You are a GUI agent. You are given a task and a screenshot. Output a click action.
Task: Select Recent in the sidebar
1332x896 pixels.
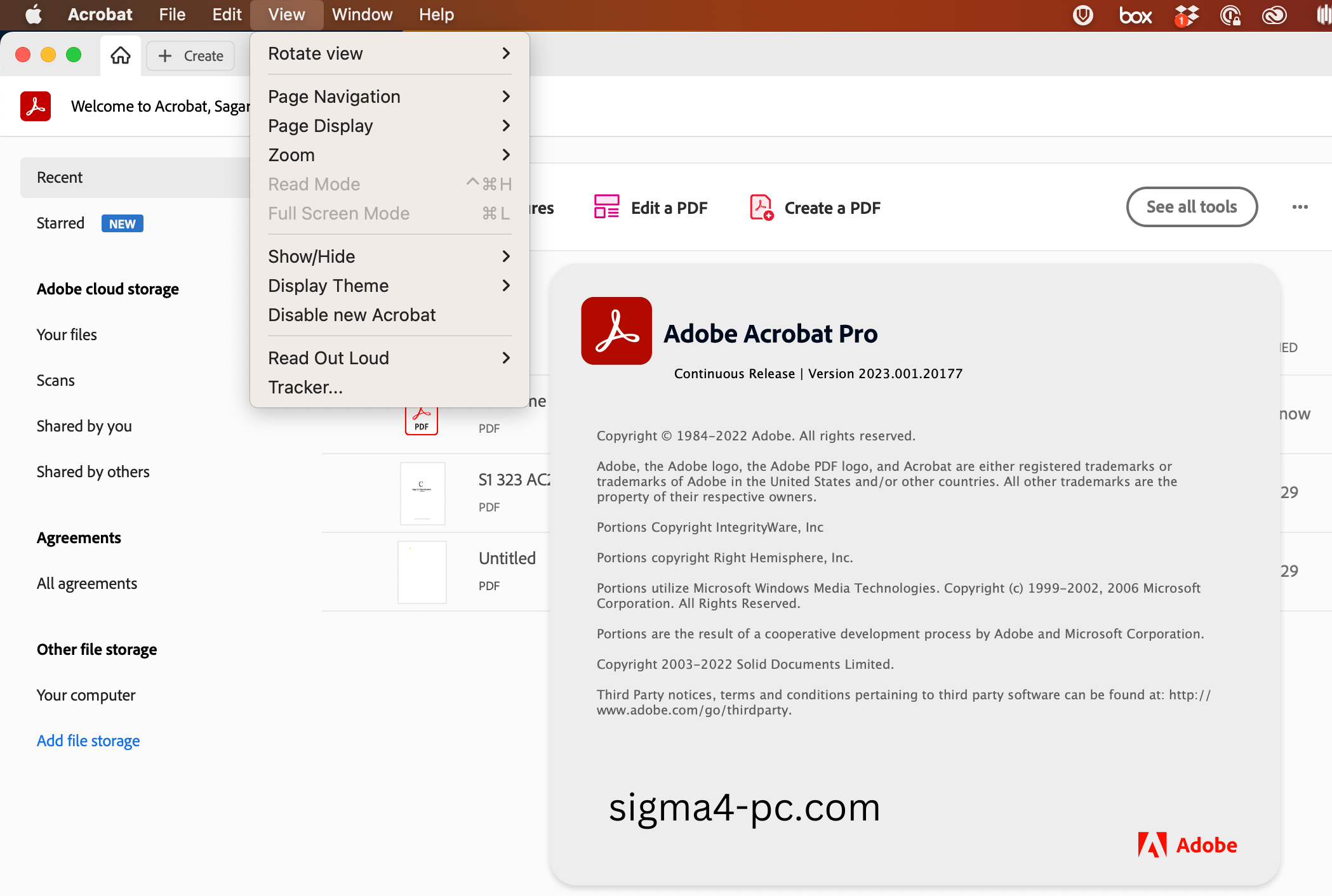coord(135,178)
